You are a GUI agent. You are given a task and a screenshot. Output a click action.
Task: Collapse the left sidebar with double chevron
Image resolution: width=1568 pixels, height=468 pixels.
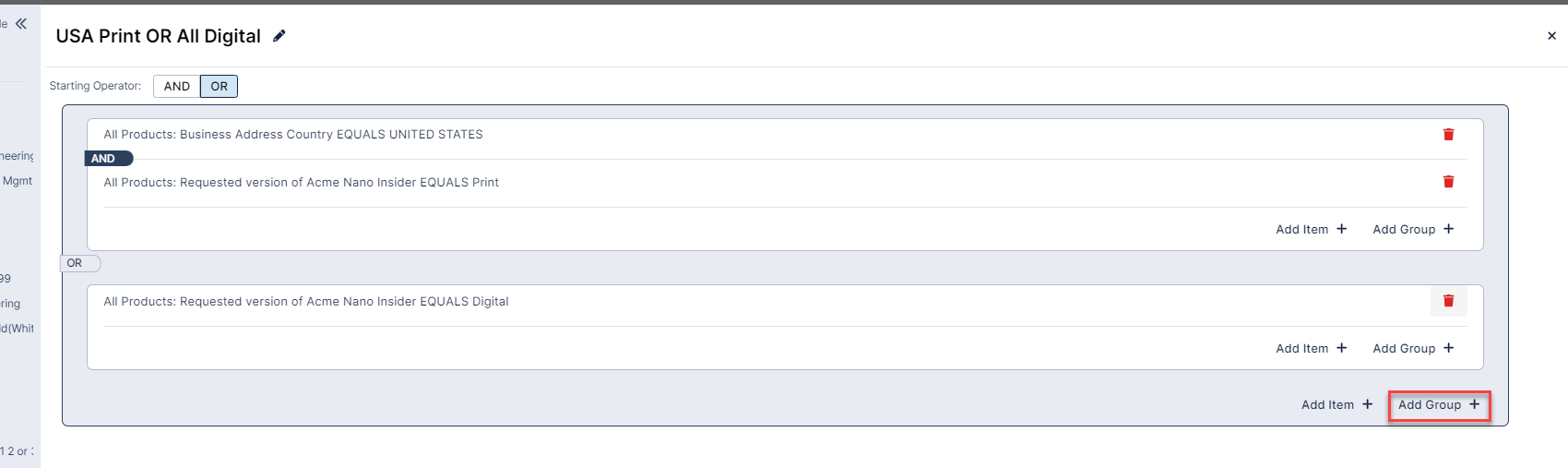tap(21, 24)
